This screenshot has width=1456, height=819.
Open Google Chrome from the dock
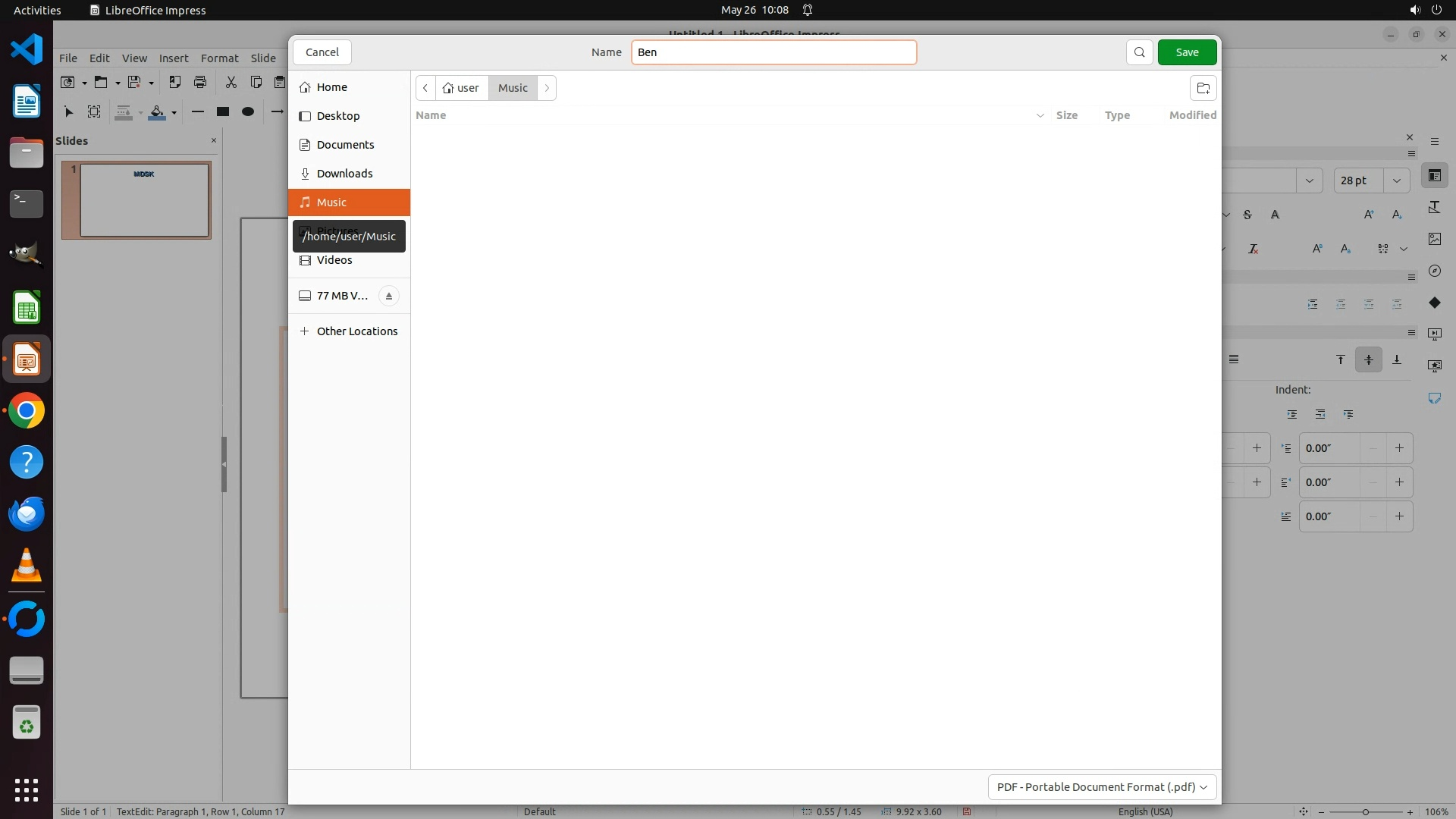pos(27,411)
